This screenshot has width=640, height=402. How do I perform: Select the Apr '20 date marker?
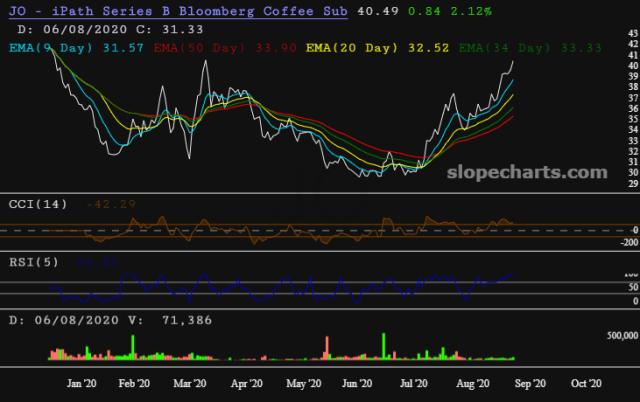246,383
